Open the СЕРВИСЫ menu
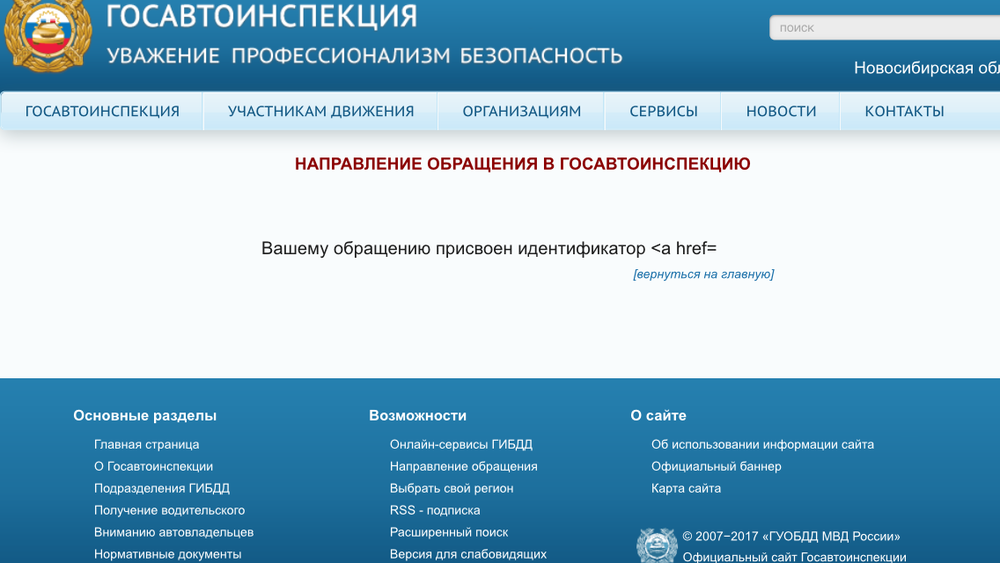The height and width of the screenshot is (563, 1000). pos(663,112)
